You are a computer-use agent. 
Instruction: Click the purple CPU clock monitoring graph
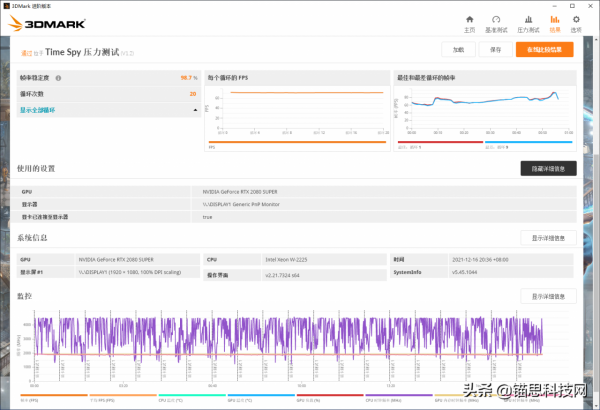[288, 341]
